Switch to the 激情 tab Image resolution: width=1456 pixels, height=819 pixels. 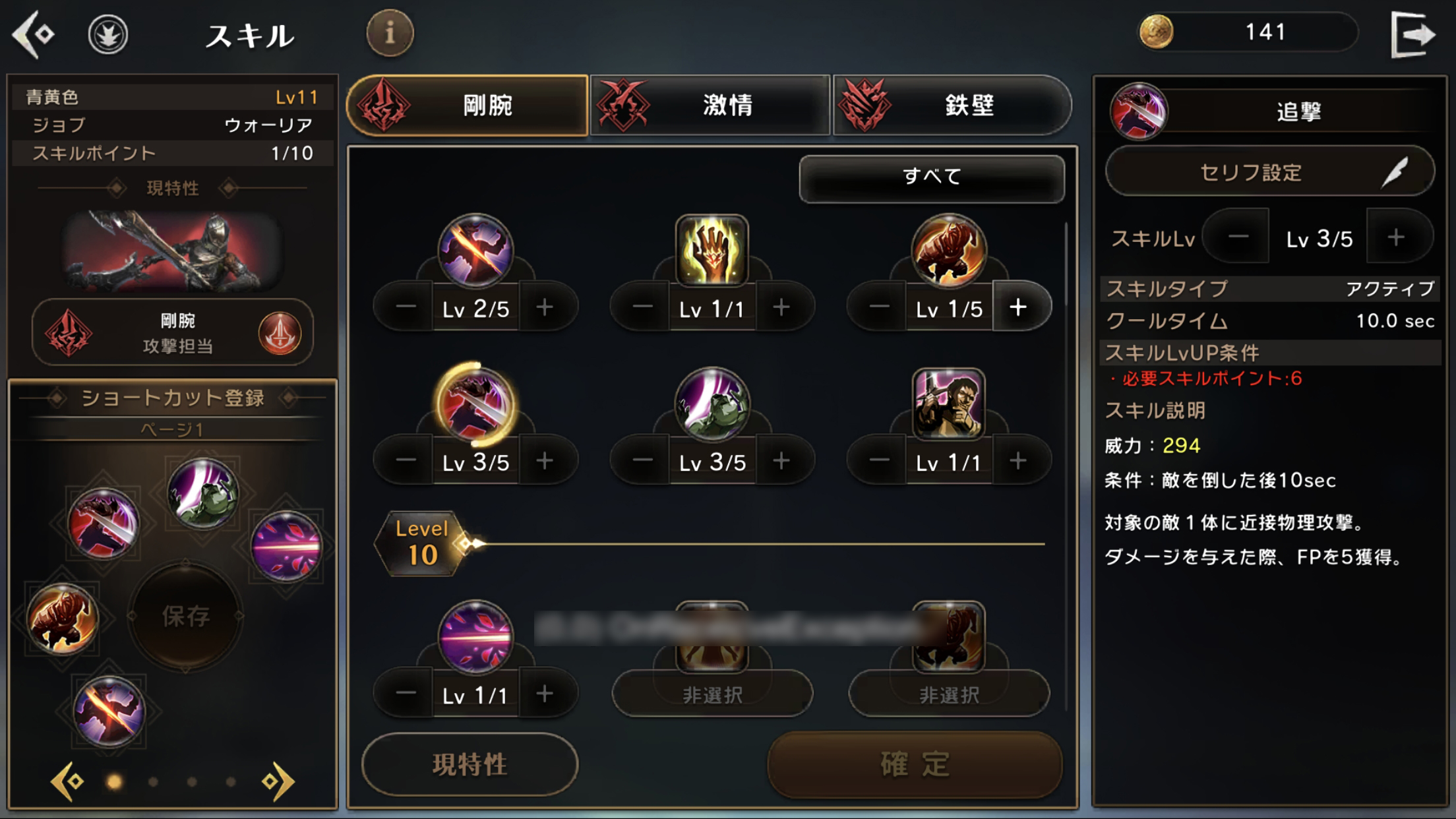(710, 105)
